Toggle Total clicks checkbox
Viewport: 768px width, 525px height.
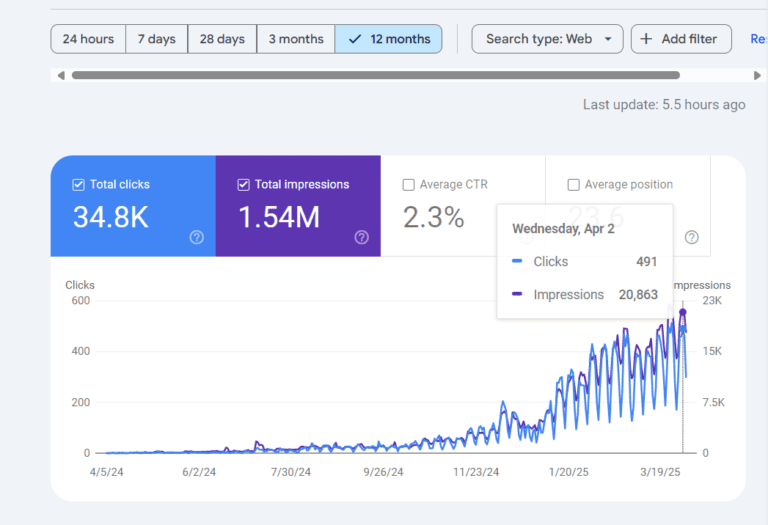pos(79,185)
